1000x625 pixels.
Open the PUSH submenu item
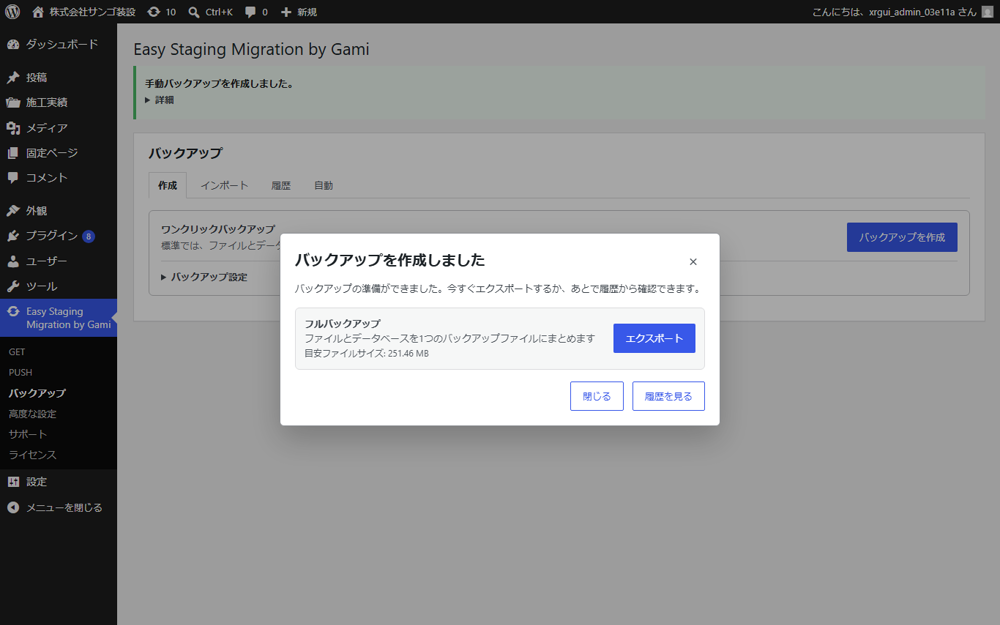(20, 372)
